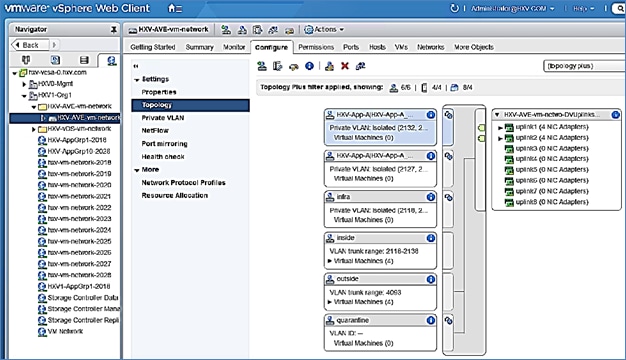The width and height of the screenshot is (626, 360).
Task: Open Storage navigator view icon
Action: pos(84,60)
